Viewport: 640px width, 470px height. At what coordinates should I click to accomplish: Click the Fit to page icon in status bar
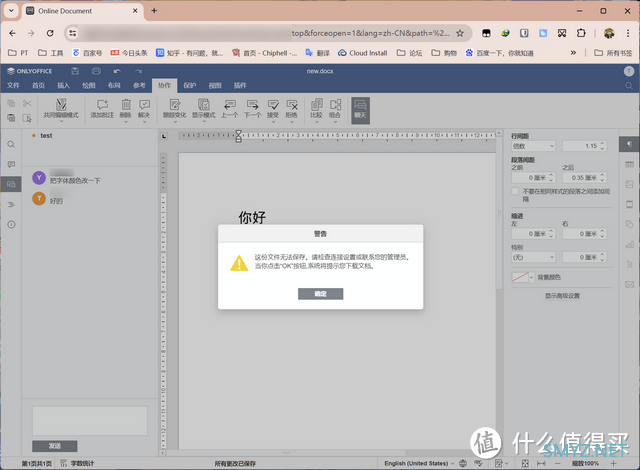pyautogui.click(x=525, y=463)
